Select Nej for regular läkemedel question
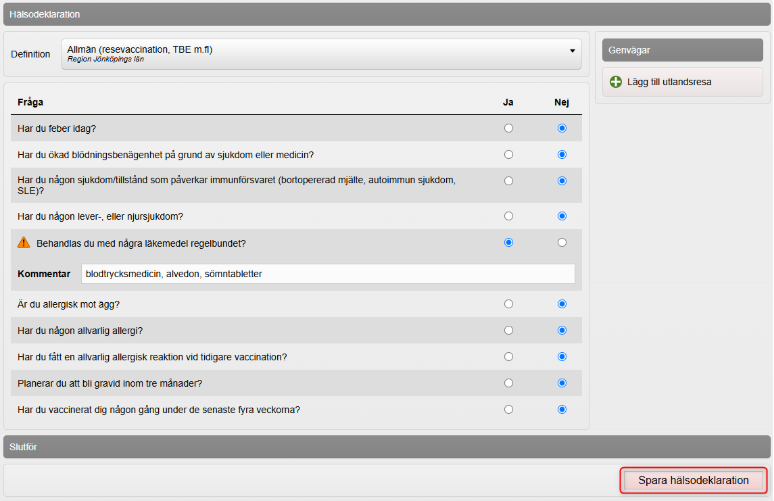774x501 pixels. [x=562, y=242]
